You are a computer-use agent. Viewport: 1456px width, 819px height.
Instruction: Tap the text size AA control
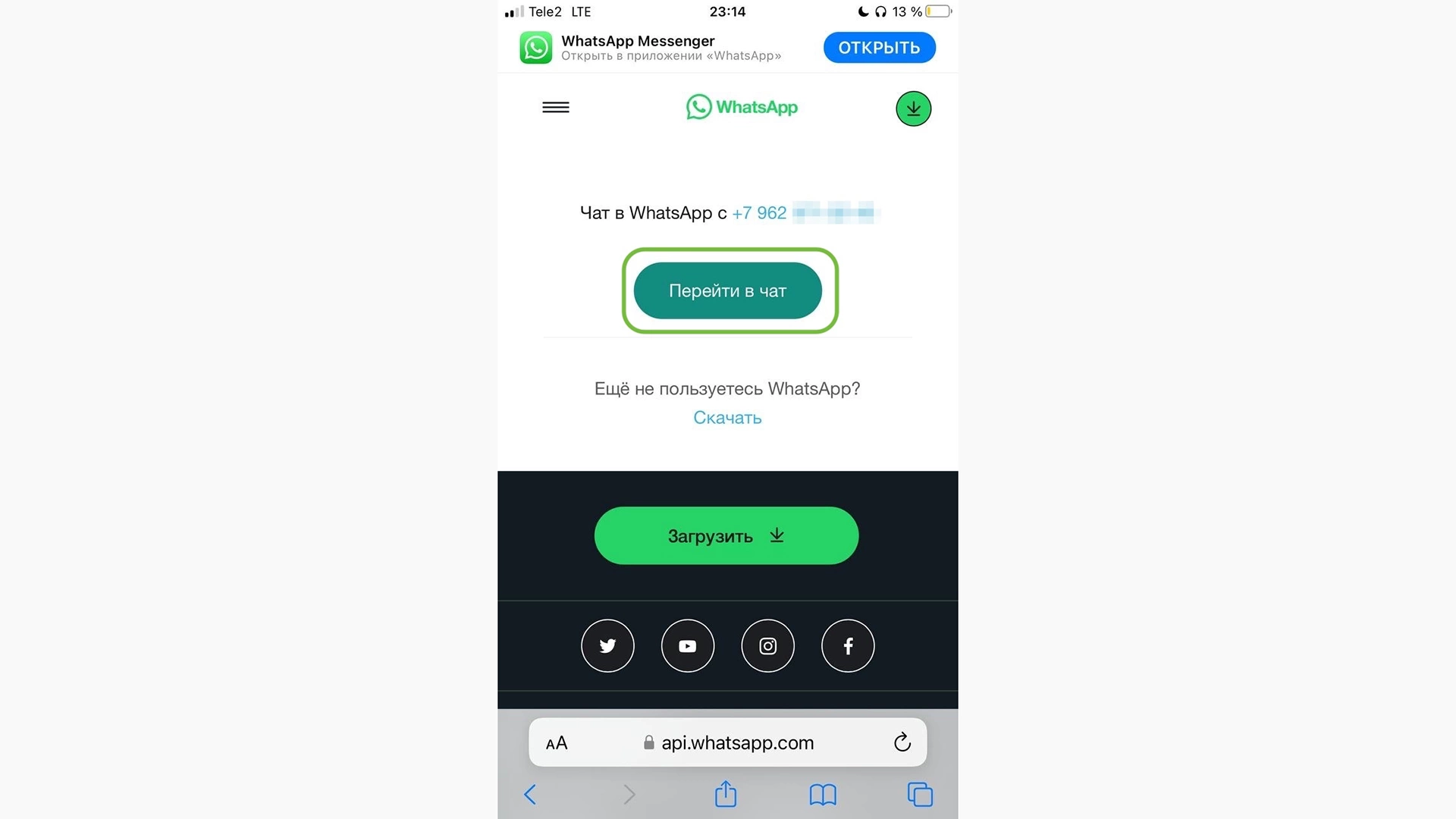556,742
